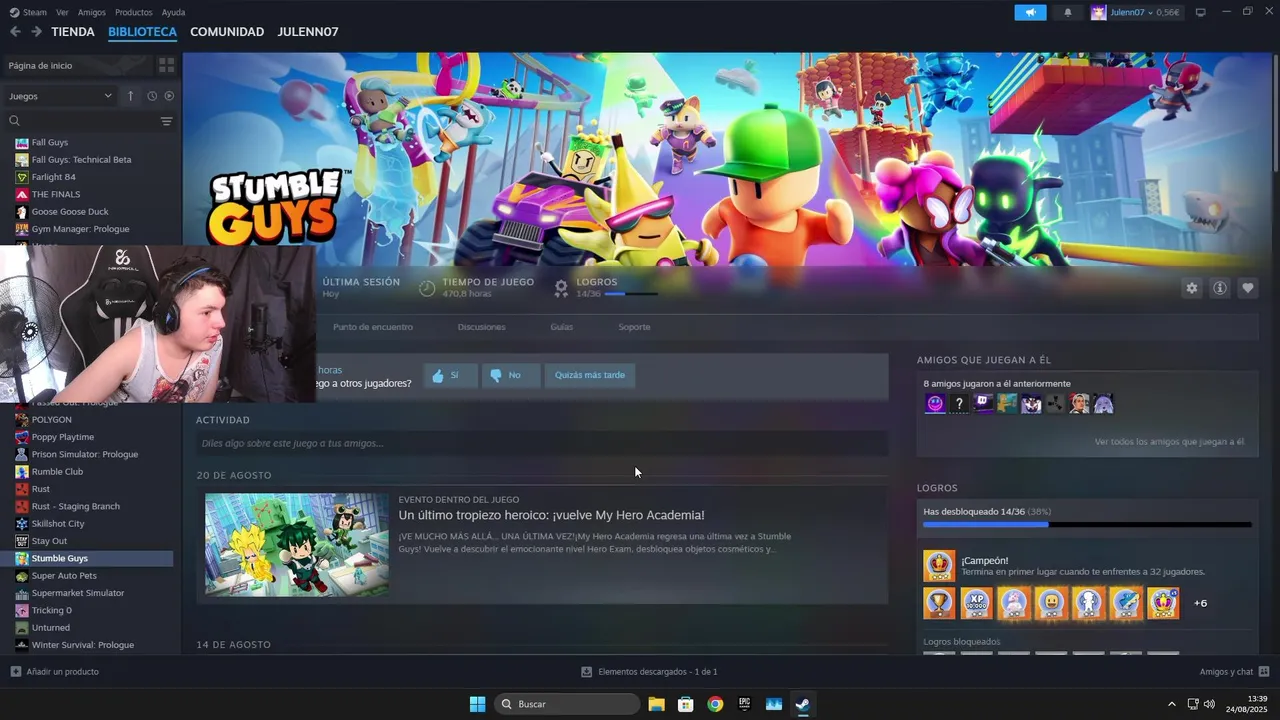The height and width of the screenshot is (720, 1280).
Task: Open the JULENN07 profile tab
Action: [308, 32]
